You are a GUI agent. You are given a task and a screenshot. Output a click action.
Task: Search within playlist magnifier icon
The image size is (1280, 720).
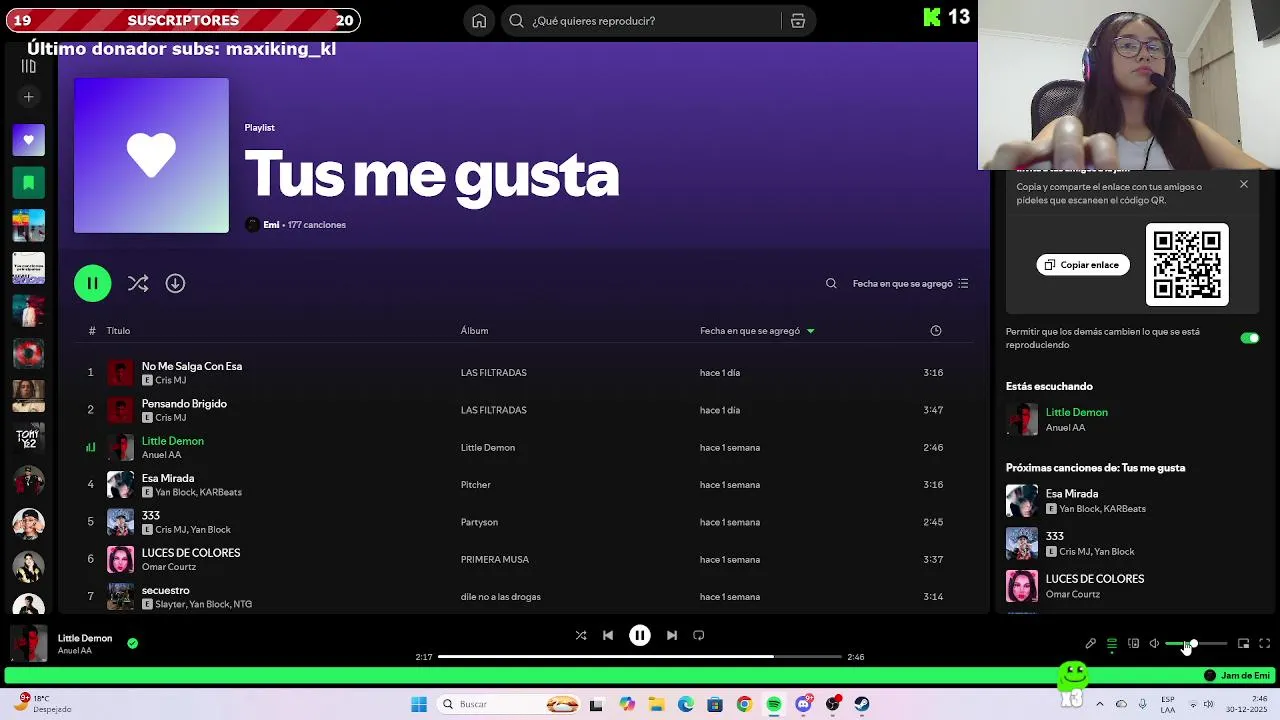(x=831, y=284)
